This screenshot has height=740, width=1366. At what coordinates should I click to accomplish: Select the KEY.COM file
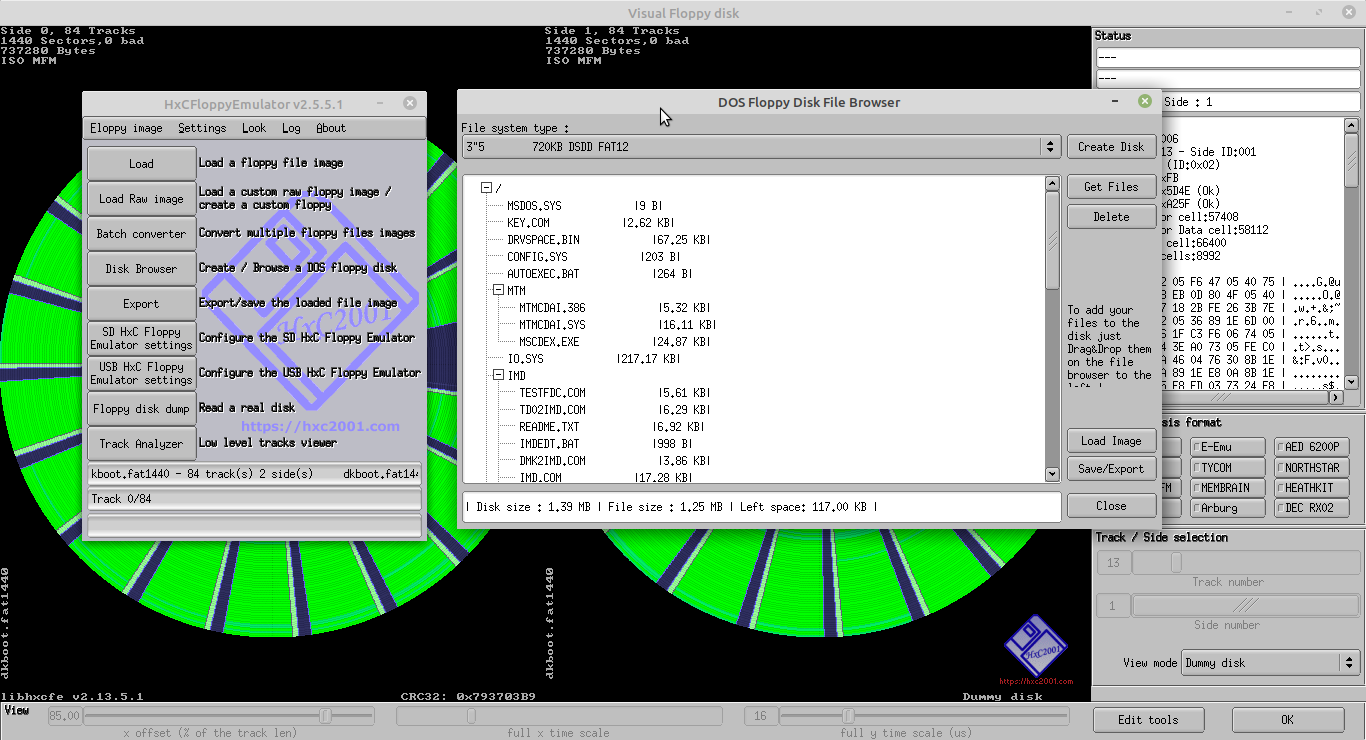(x=528, y=223)
